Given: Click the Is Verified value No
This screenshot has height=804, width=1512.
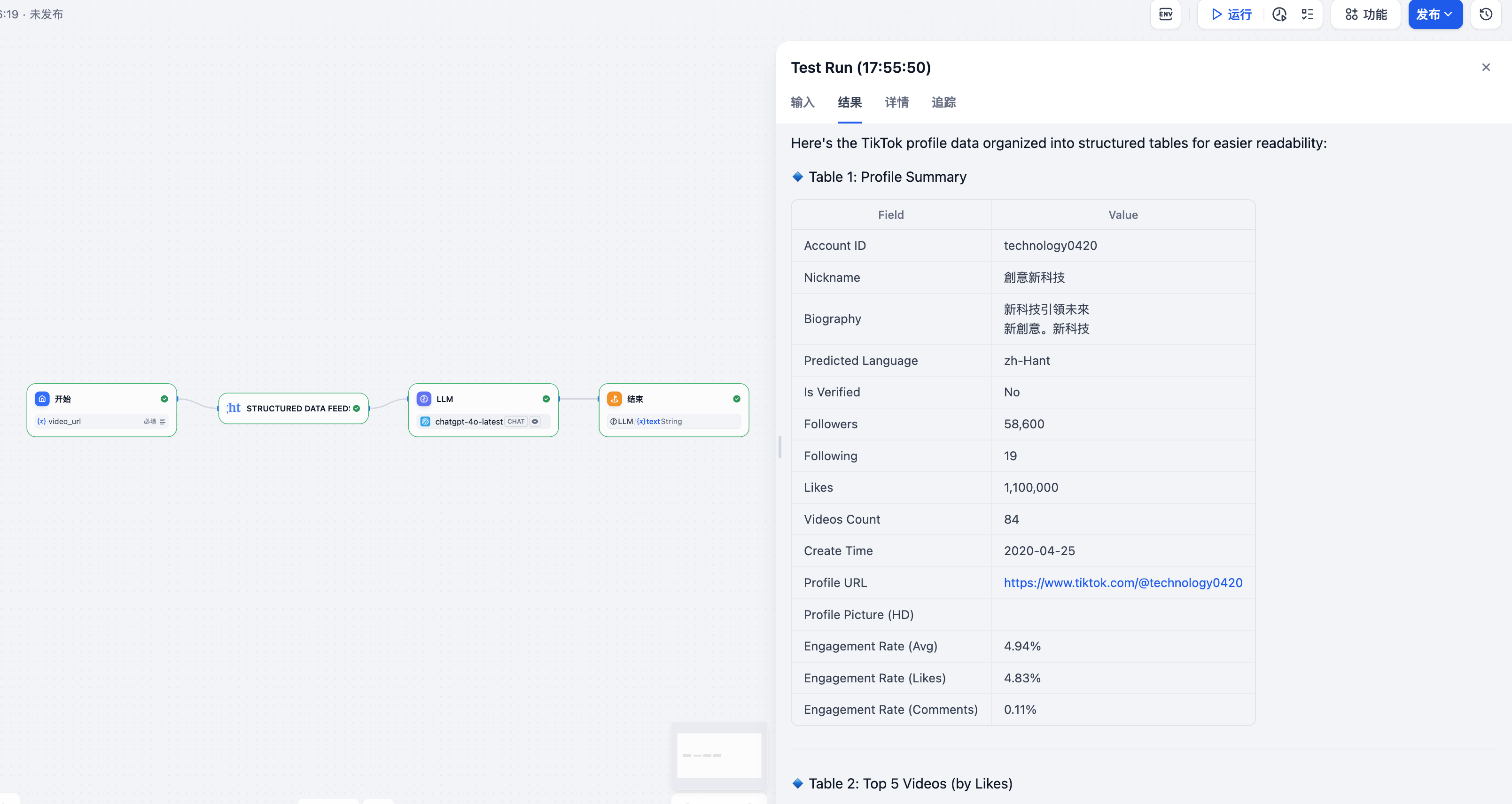Looking at the screenshot, I should [1011, 392].
